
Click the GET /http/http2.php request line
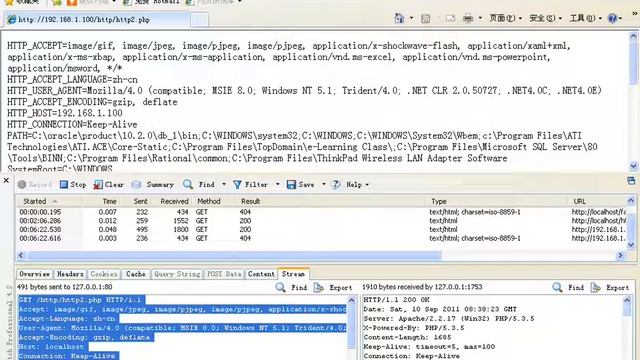[81, 300]
